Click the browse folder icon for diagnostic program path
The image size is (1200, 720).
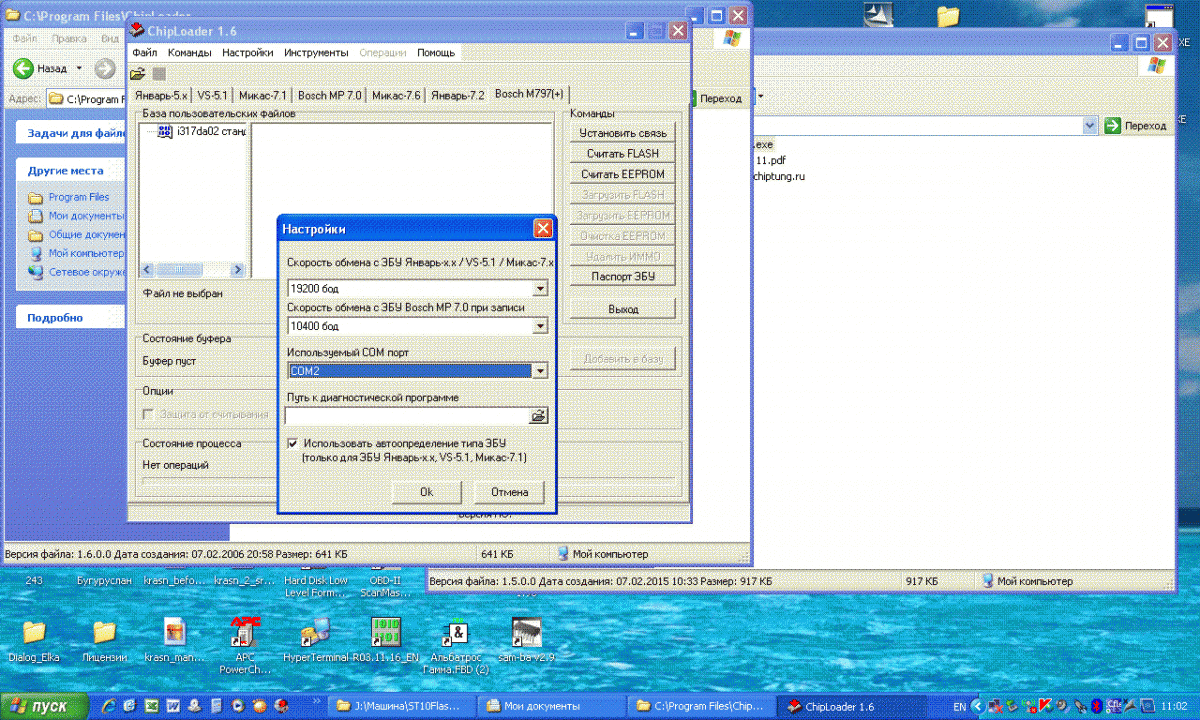click(539, 416)
